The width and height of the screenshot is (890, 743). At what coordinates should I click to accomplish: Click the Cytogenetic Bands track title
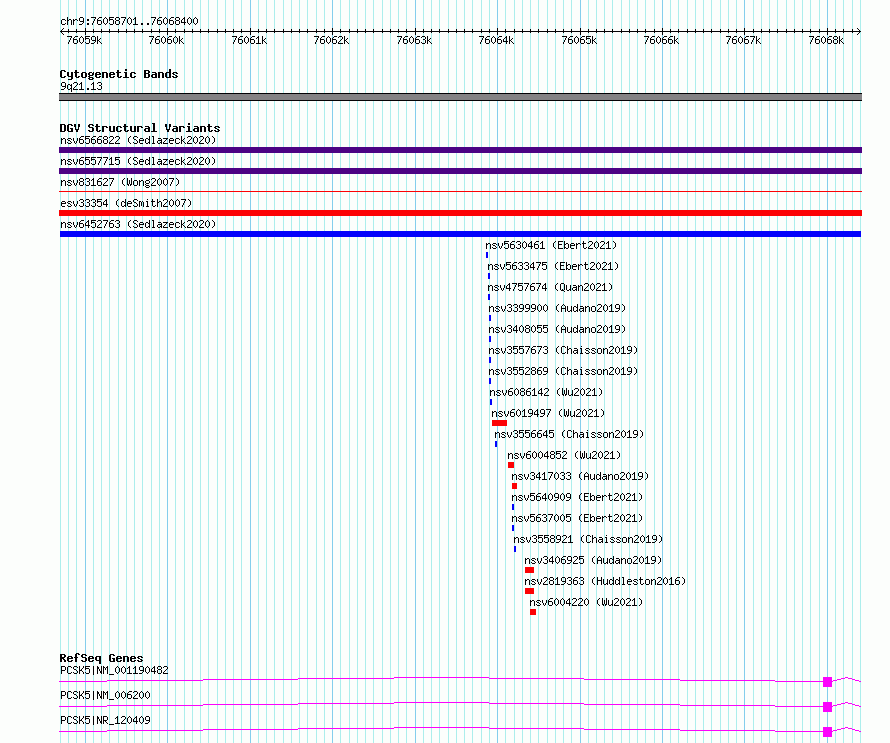pyautogui.click(x=119, y=74)
